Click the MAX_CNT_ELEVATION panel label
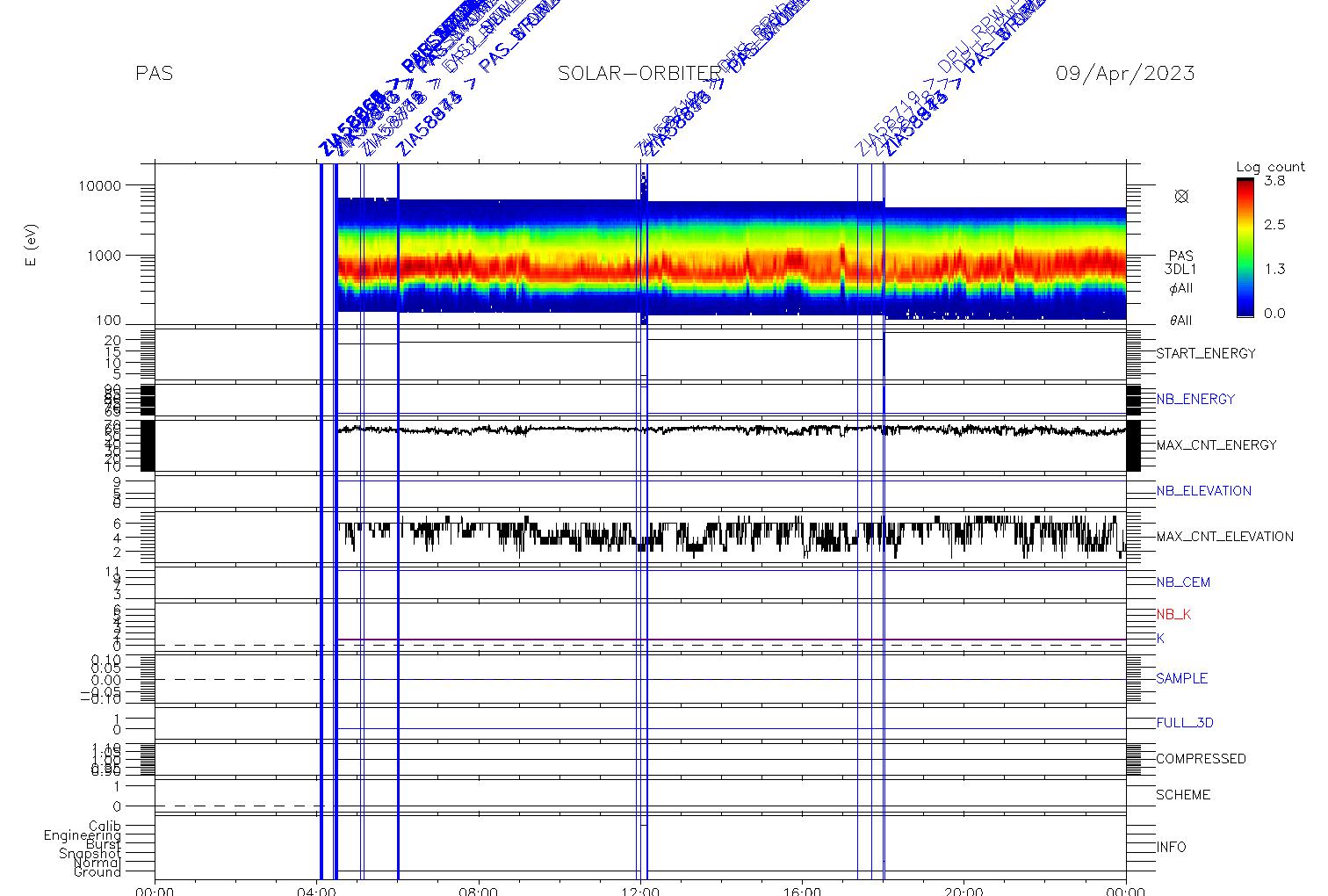Viewport: 1328px width, 896px height. pyautogui.click(x=1224, y=537)
